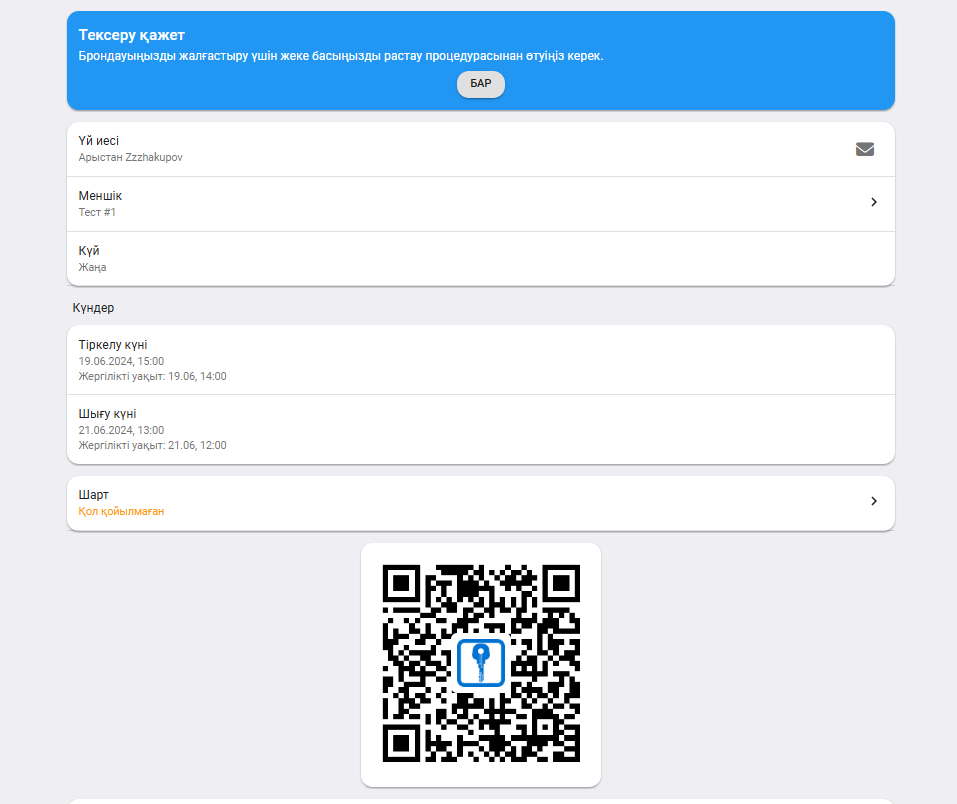957x804 pixels.
Task: Click the Қол қойылмаған contract status
Action: (121, 511)
